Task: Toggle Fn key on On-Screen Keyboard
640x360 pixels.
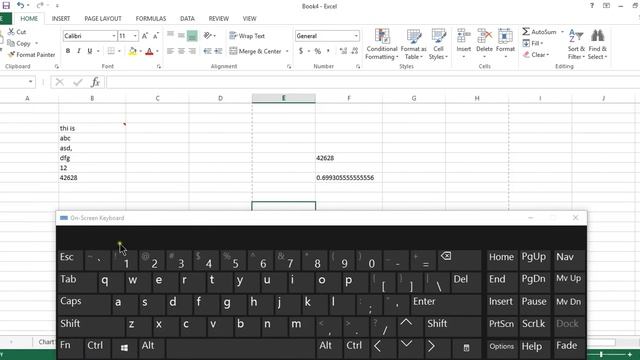Action: coord(70,347)
